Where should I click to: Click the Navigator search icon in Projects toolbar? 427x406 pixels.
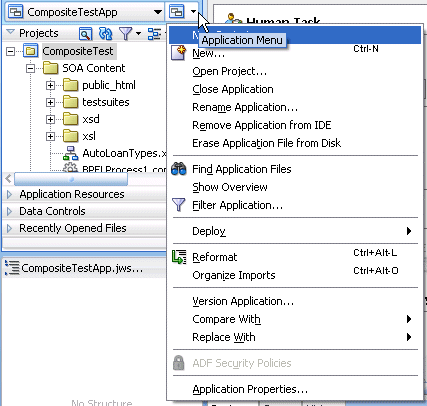click(x=85, y=33)
